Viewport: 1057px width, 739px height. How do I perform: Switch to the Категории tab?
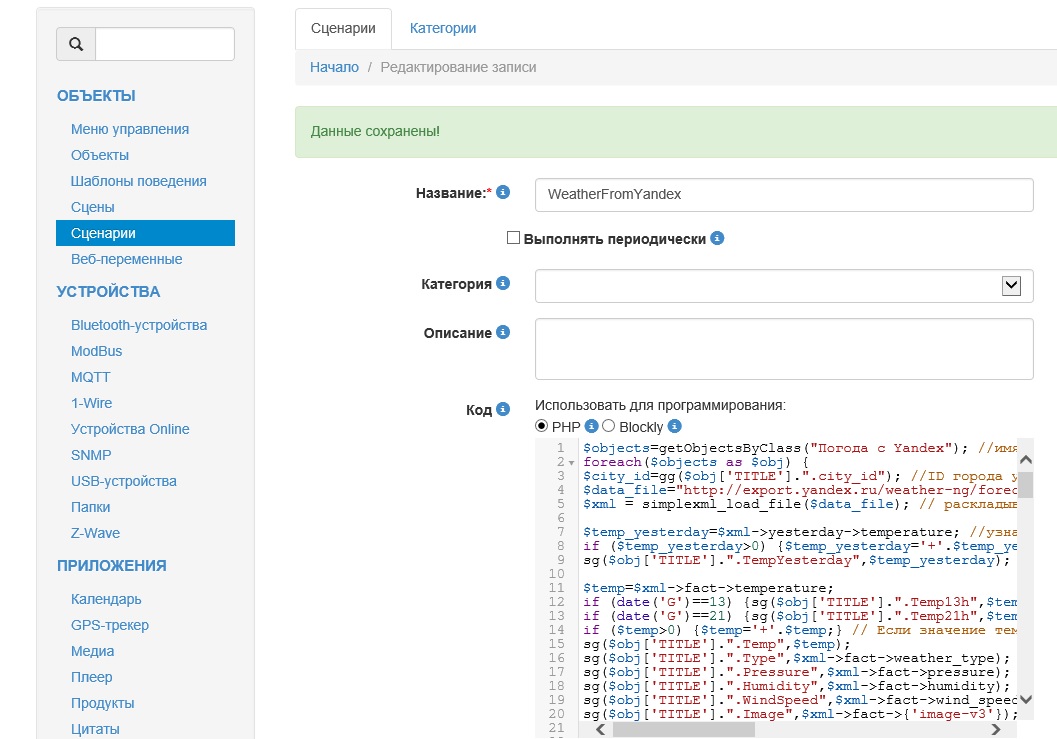coord(442,28)
